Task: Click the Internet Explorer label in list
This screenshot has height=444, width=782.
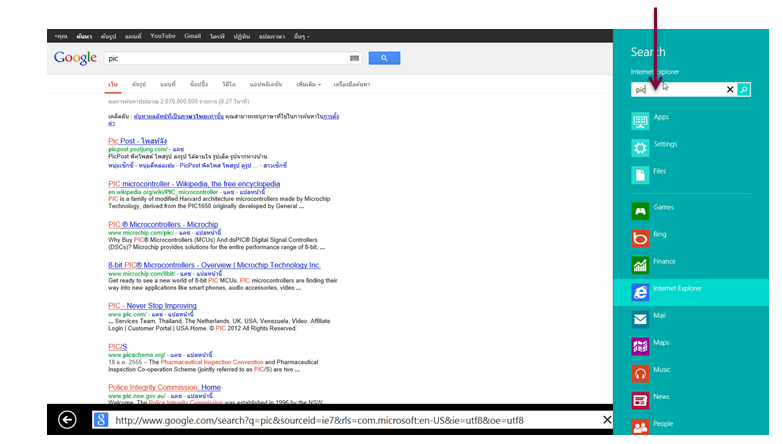Action: (x=677, y=288)
